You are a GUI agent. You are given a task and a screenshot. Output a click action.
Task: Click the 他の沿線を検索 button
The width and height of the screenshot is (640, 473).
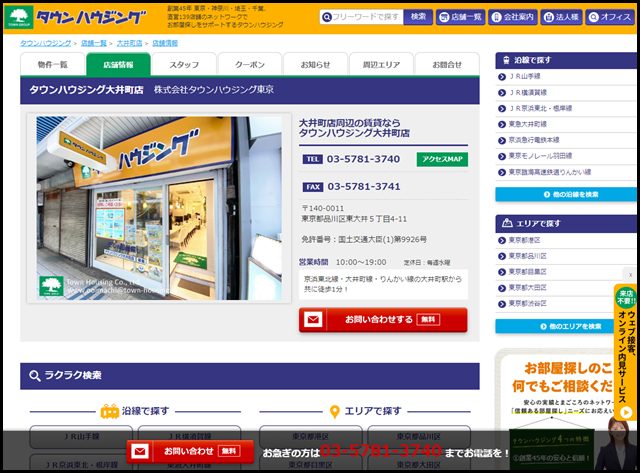coord(566,195)
